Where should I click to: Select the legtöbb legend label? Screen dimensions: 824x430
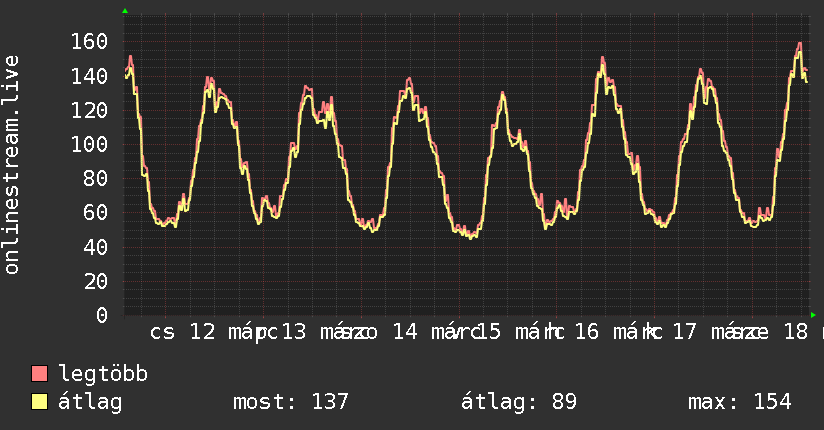coord(103,374)
